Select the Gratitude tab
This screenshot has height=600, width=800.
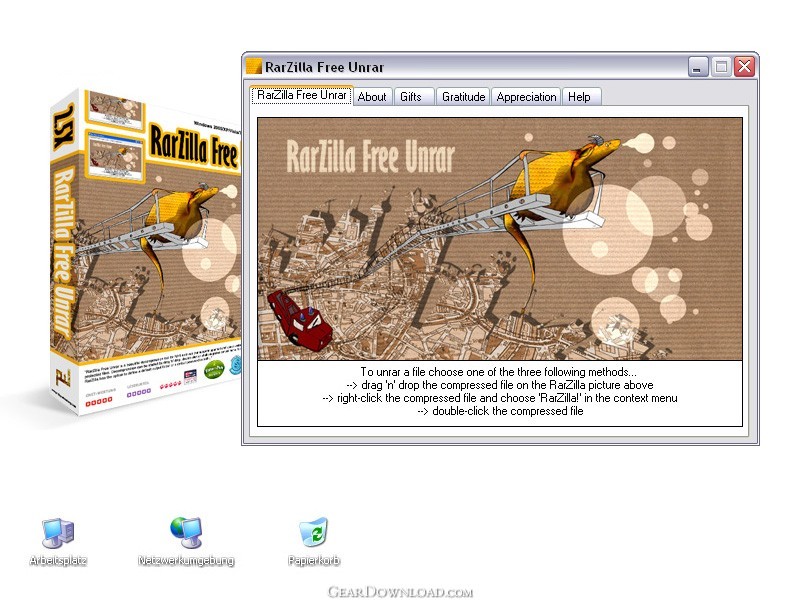(463, 96)
